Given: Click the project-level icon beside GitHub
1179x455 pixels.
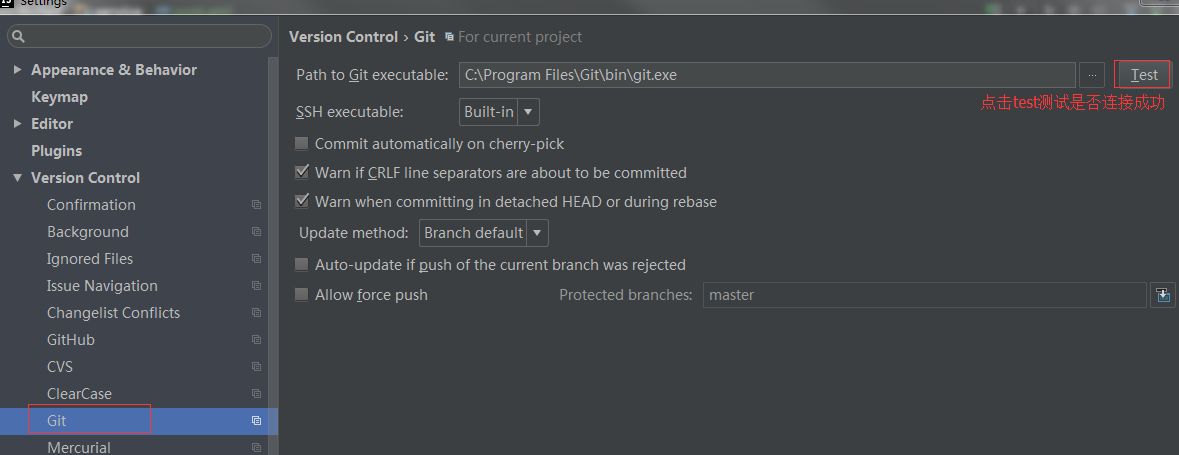Looking at the screenshot, I should [256, 340].
